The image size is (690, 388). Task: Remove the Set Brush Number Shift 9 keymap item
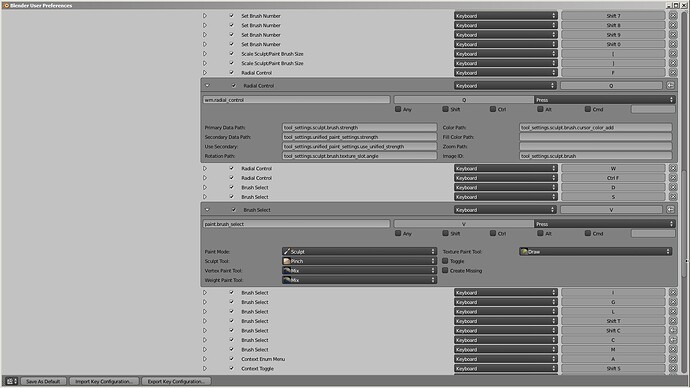[673, 35]
